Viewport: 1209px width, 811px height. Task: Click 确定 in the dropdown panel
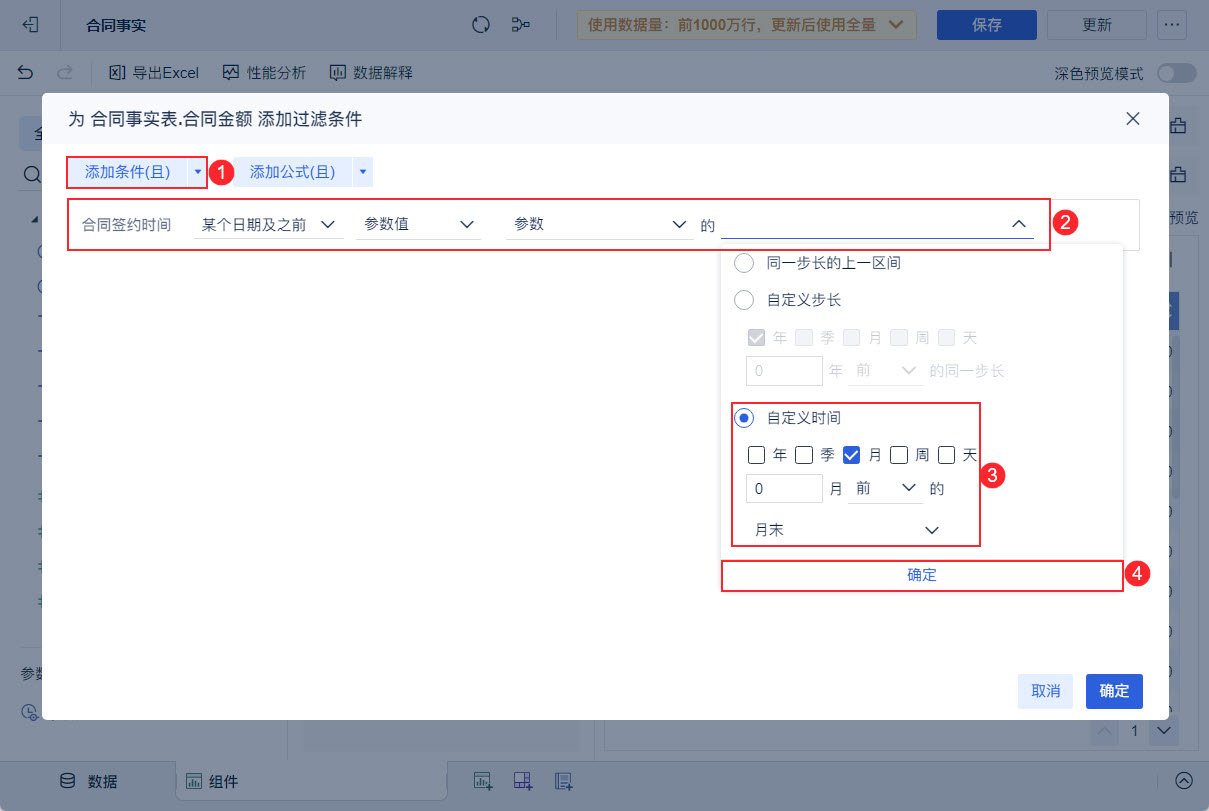(922, 575)
